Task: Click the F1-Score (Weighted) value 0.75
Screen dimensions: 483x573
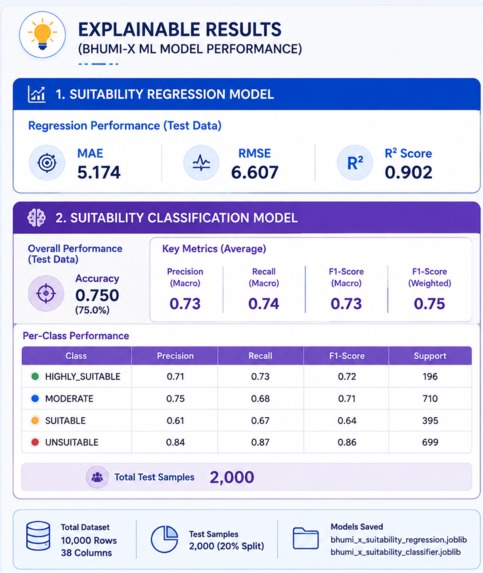Action: click(429, 304)
